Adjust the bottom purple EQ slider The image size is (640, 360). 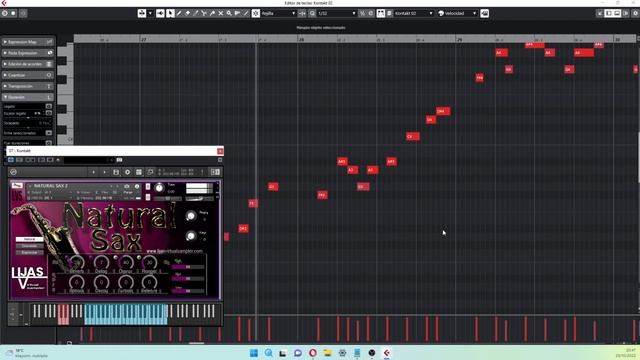(x=188, y=291)
